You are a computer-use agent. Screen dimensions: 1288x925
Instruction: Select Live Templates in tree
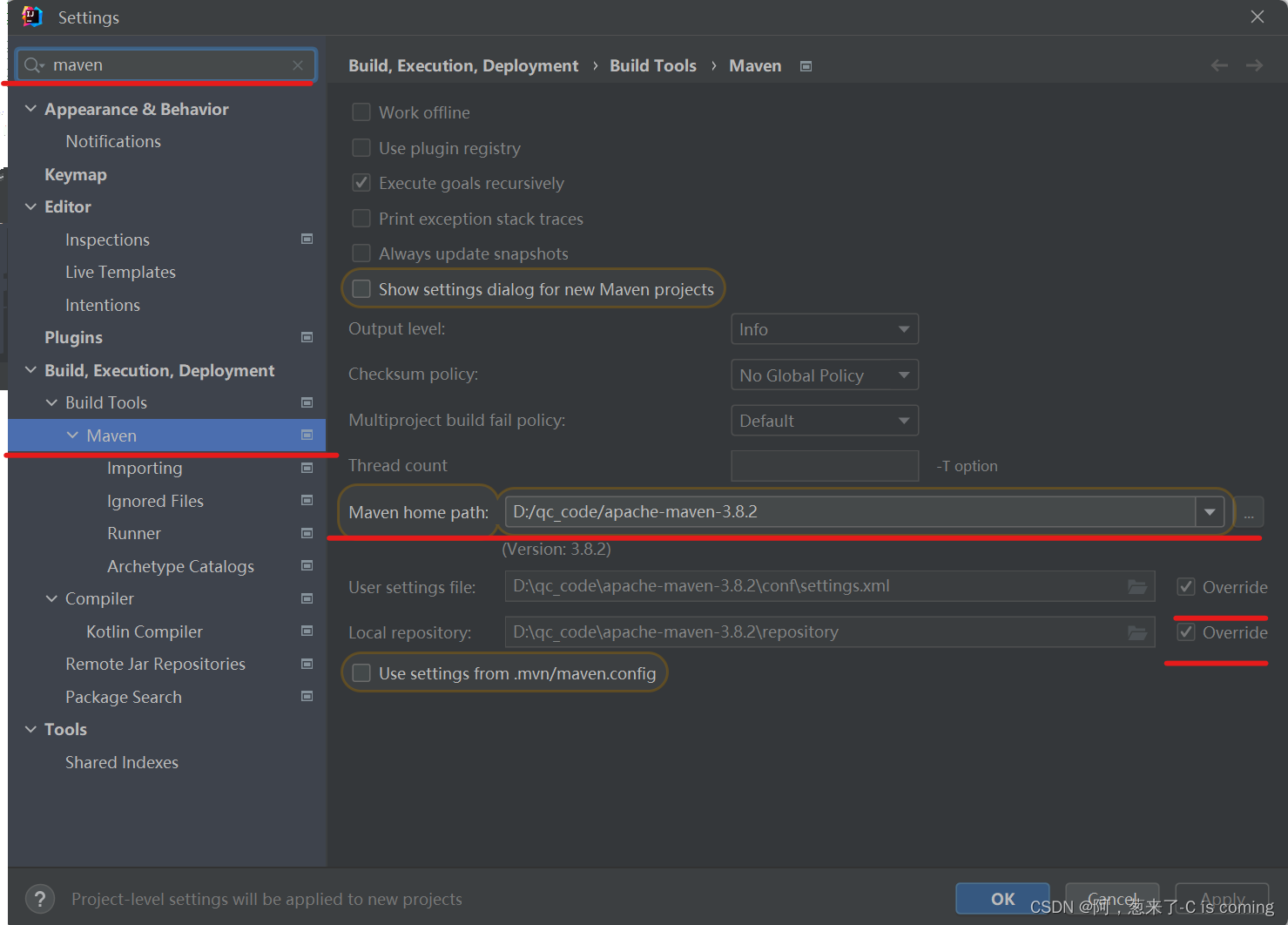tap(120, 272)
